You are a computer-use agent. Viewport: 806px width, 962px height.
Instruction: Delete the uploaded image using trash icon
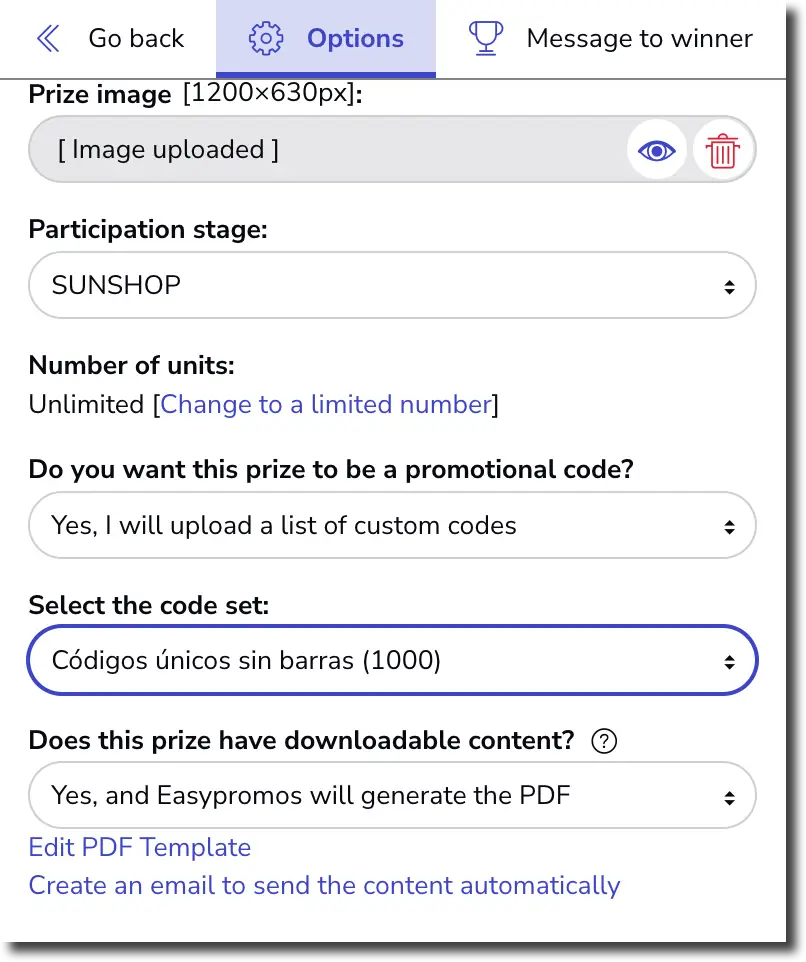coord(723,150)
